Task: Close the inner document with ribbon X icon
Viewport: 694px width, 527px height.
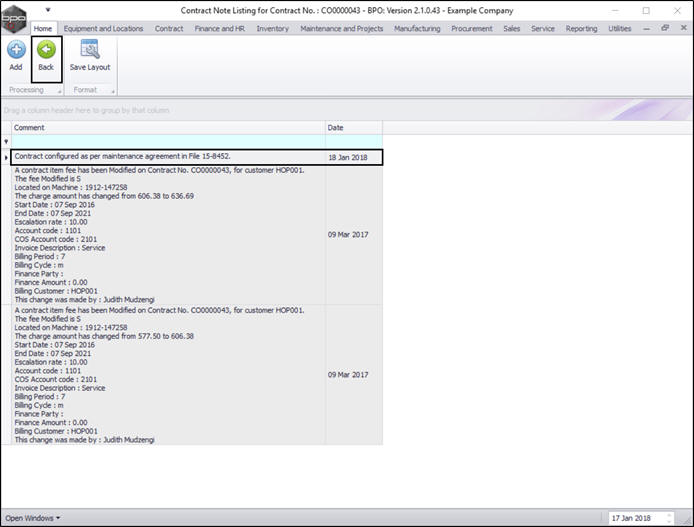Action: (x=683, y=28)
